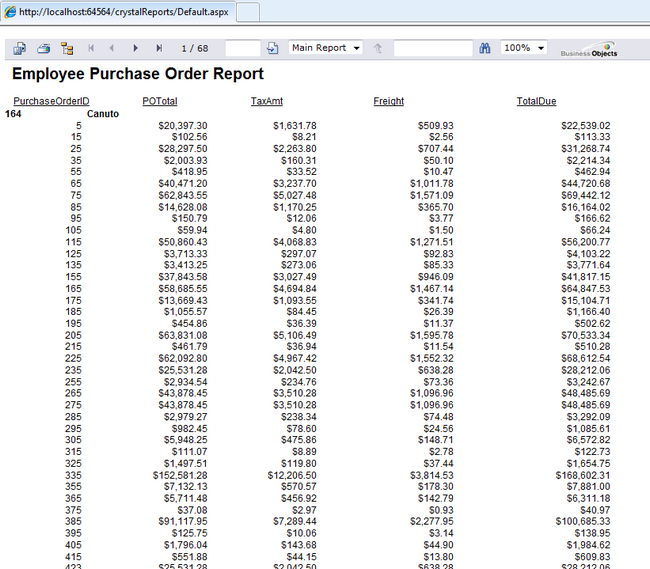Click Freight value $1,595.78

click(x=432, y=335)
